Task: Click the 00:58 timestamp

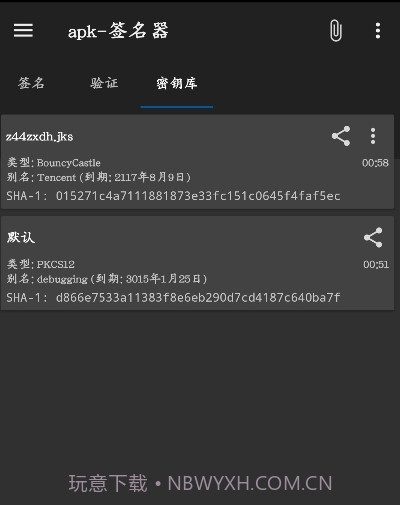Action: [x=375, y=163]
